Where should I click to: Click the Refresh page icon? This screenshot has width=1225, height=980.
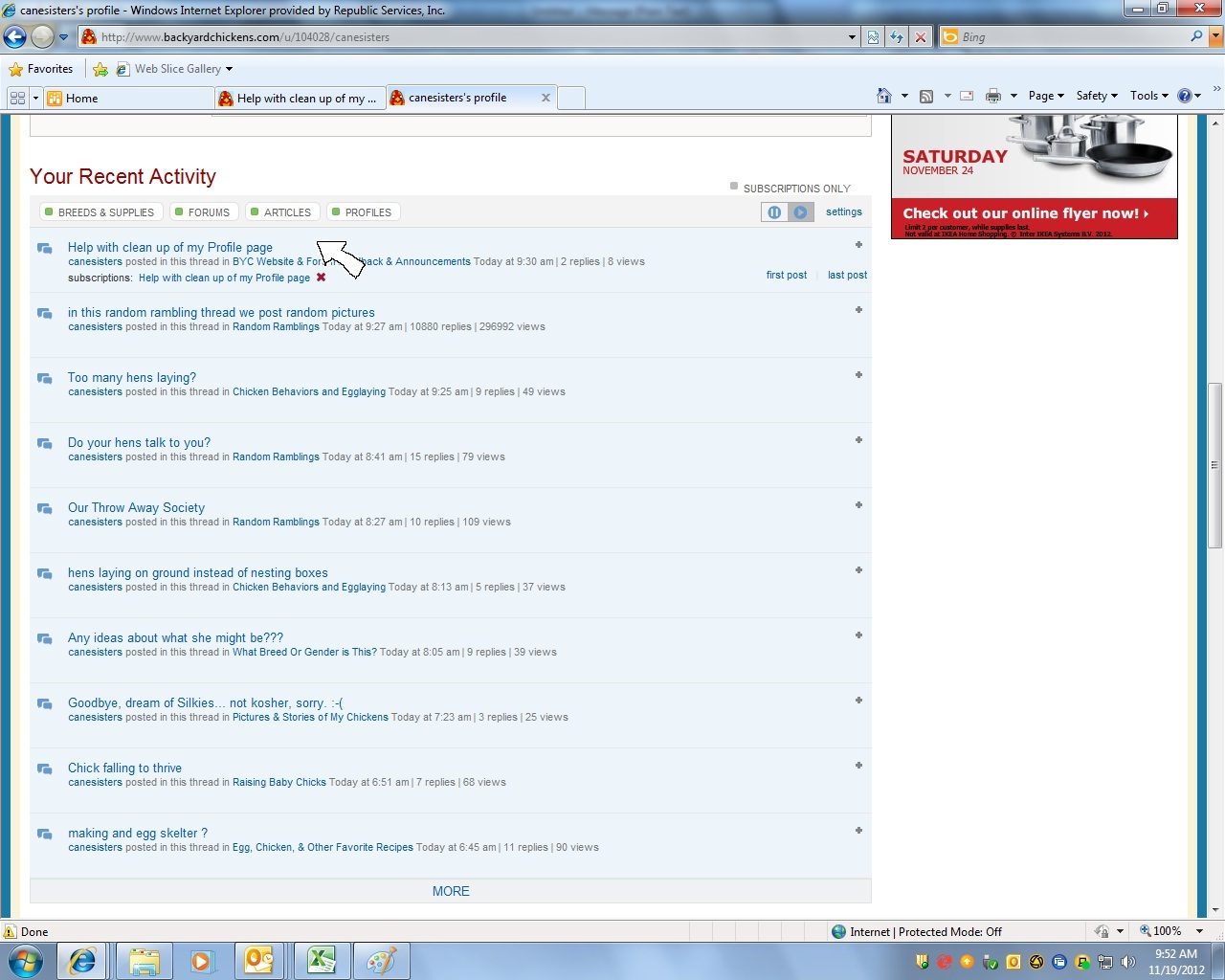[x=897, y=37]
